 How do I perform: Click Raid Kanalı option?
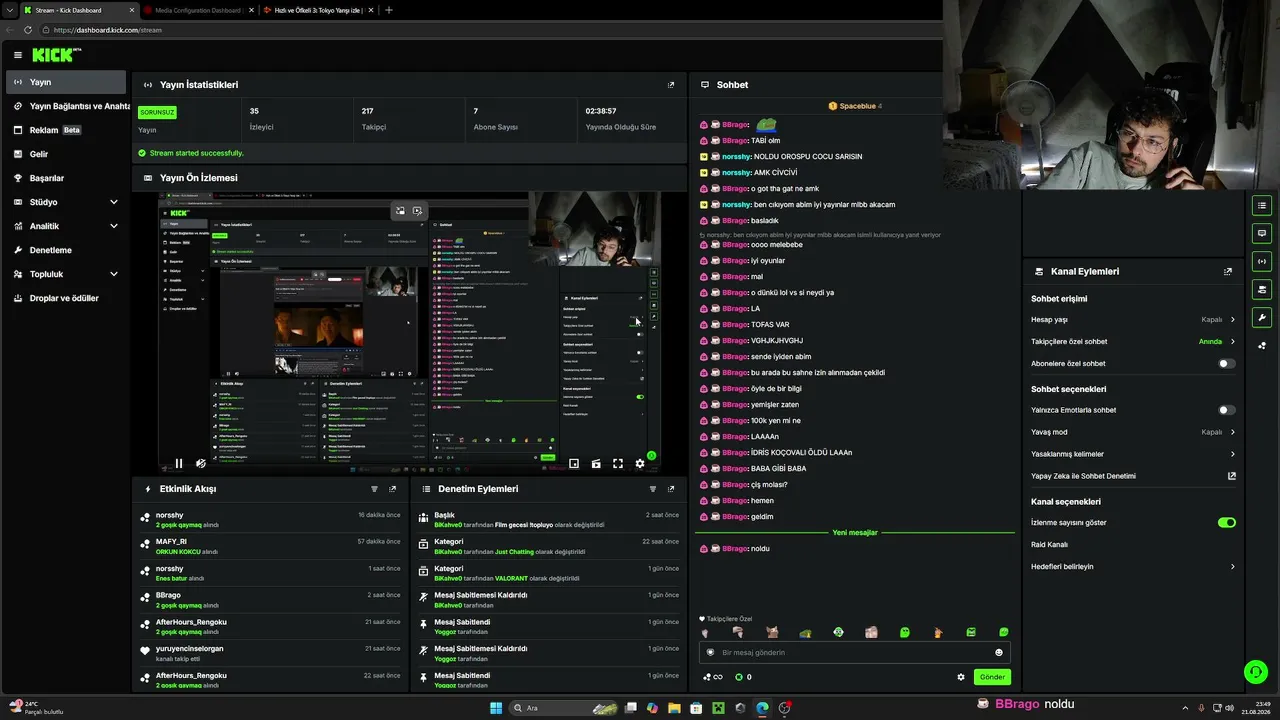[1050, 544]
